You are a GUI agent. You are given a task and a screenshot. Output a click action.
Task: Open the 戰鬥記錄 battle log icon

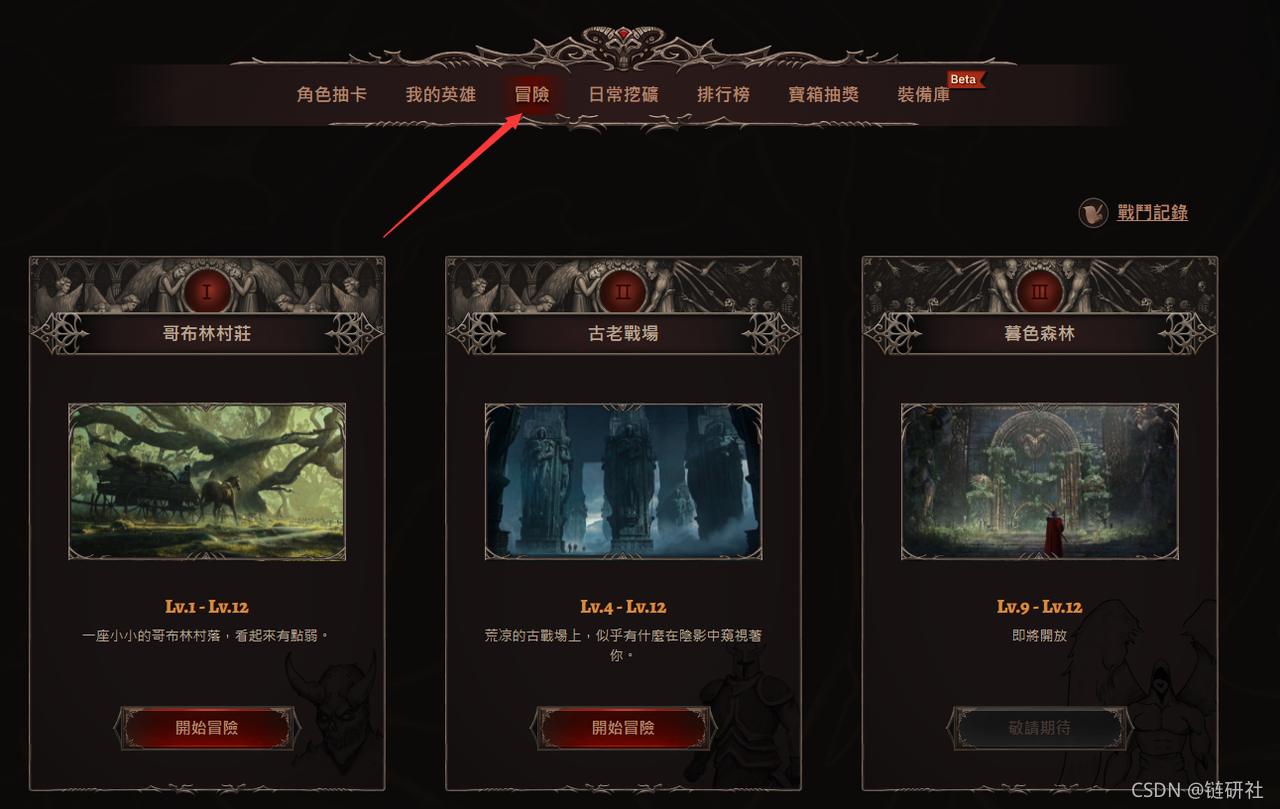pos(1093,213)
